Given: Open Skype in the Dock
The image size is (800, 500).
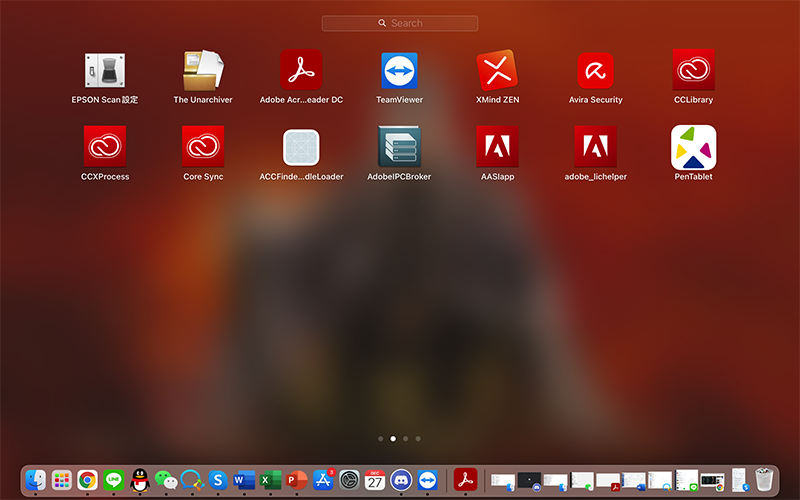Looking at the screenshot, I should click(x=218, y=480).
